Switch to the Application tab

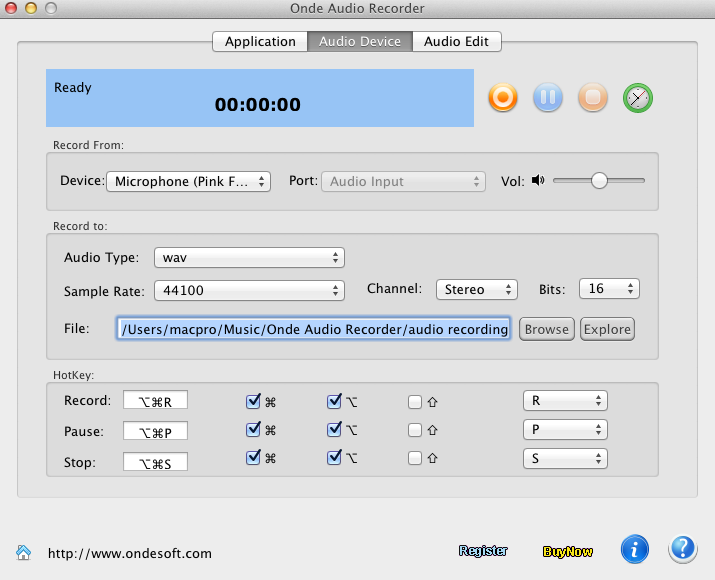[x=260, y=42]
